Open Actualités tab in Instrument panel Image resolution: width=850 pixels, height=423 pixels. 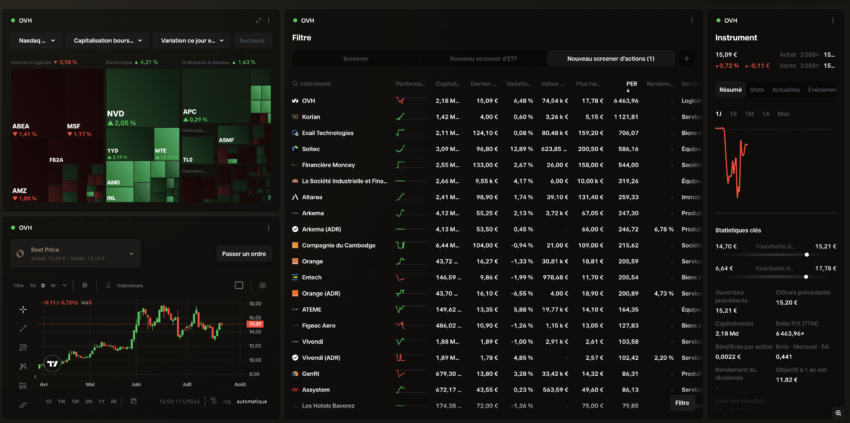click(786, 90)
